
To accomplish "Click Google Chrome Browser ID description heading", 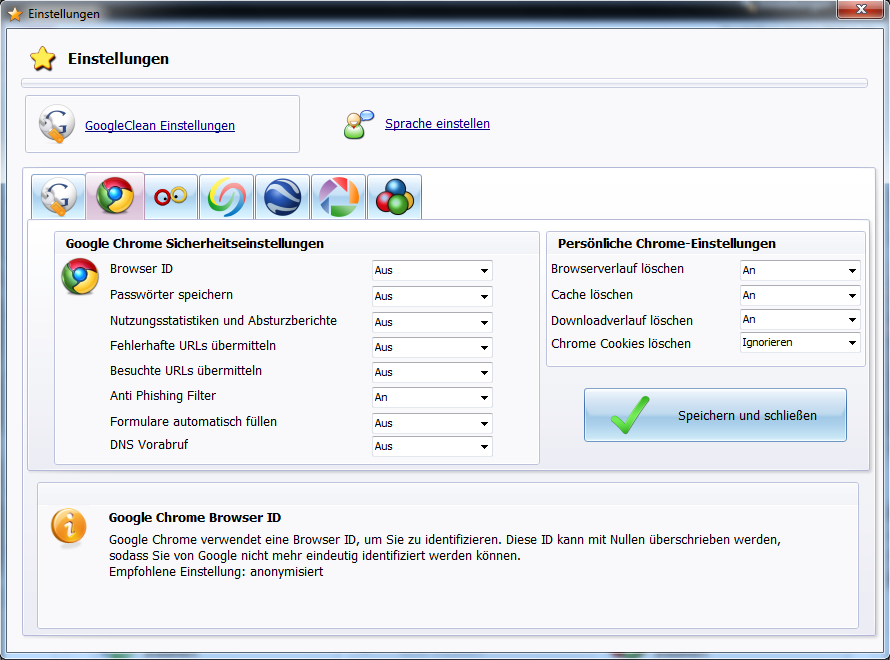I will pyautogui.click(x=195, y=518).
